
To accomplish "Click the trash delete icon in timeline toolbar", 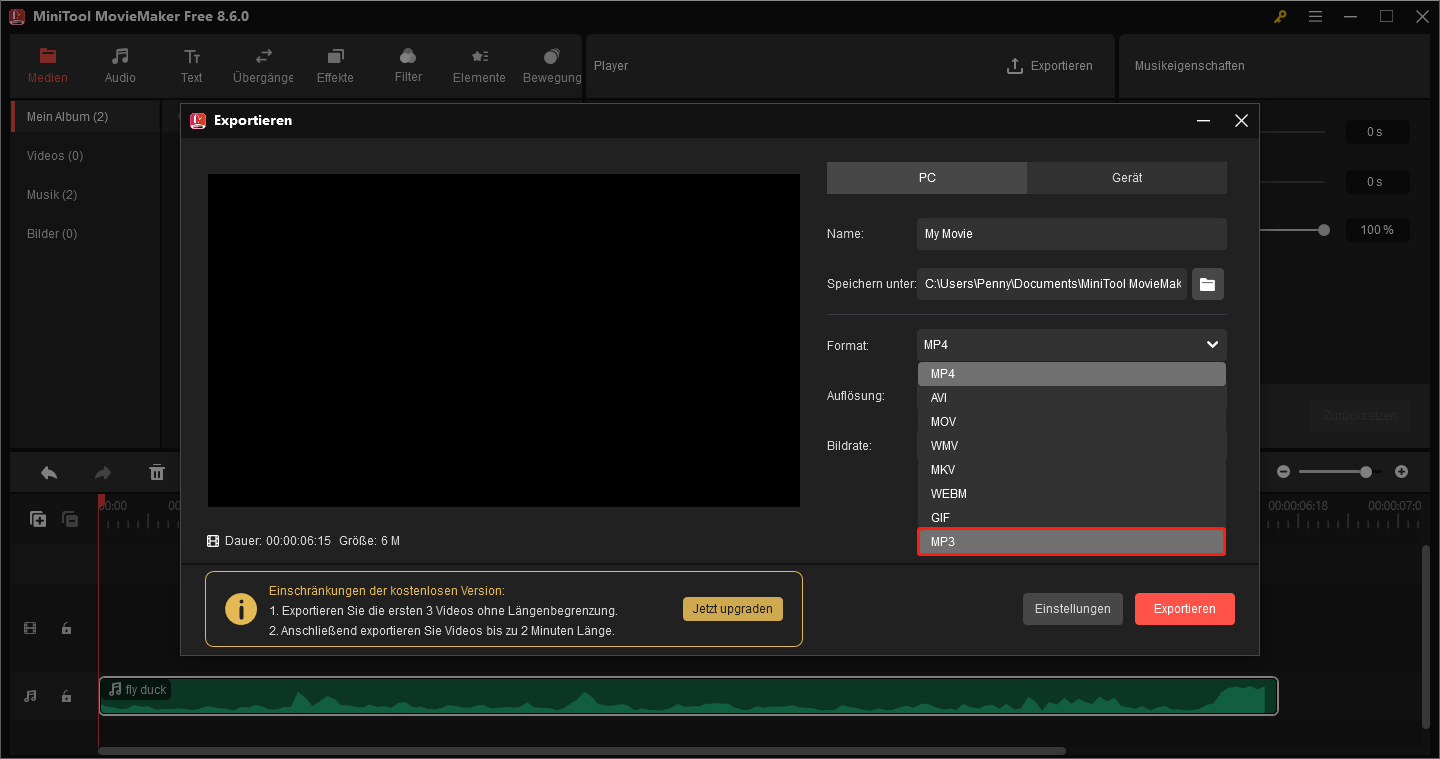I will (x=157, y=473).
